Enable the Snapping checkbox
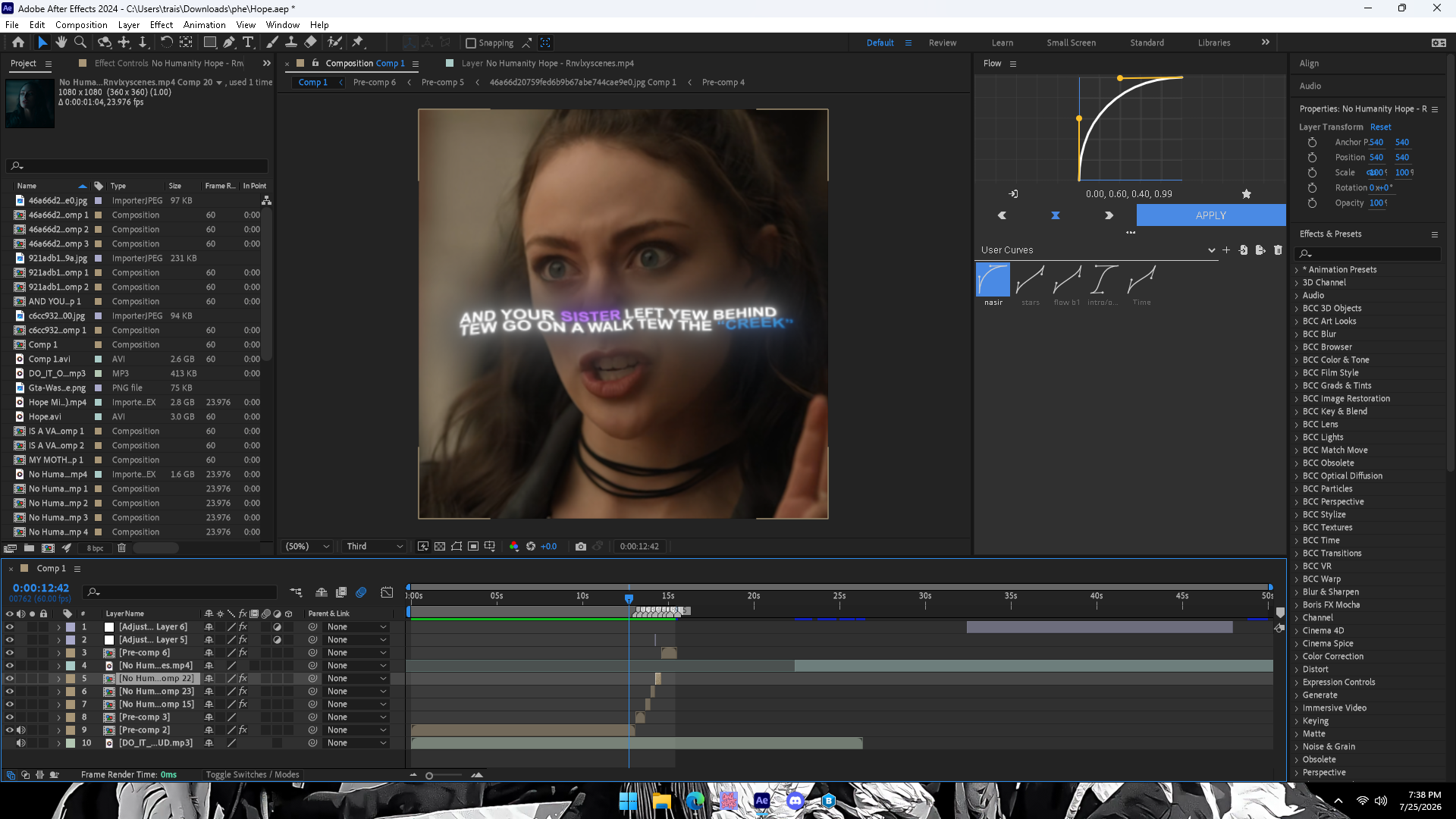Image resolution: width=1456 pixels, height=819 pixels. [x=470, y=43]
